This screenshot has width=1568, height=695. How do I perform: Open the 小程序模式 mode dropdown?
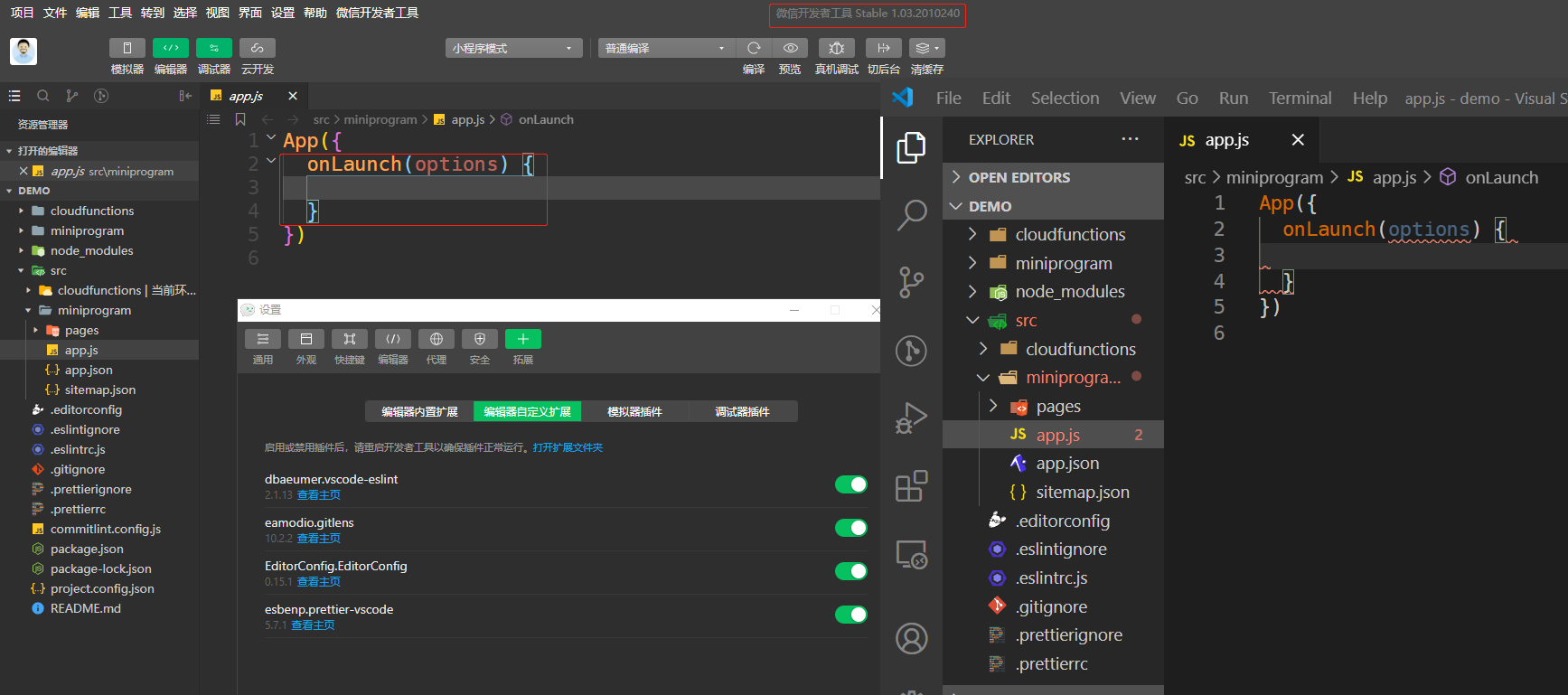click(x=513, y=48)
